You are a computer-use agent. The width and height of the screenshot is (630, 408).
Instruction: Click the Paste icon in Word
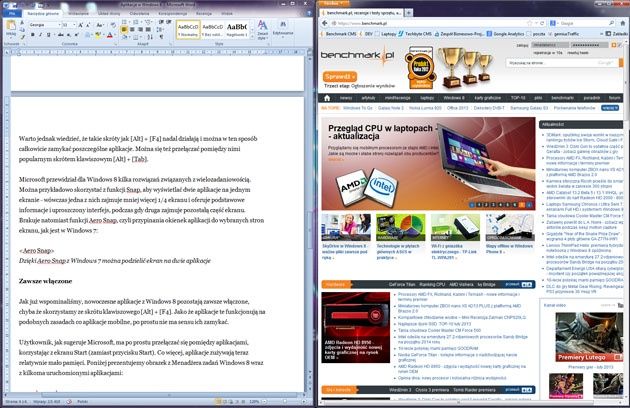(11, 27)
